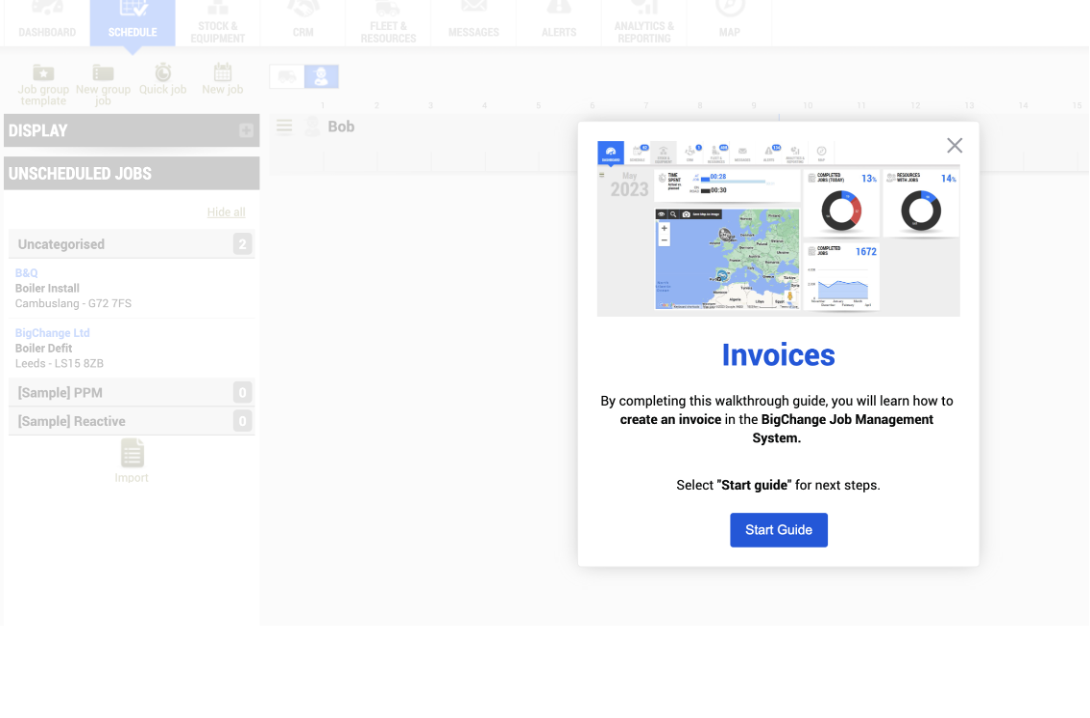Screen dimensions: 1090x718
Task: Open Fleet & Resources tab
Action: point(388,23)
